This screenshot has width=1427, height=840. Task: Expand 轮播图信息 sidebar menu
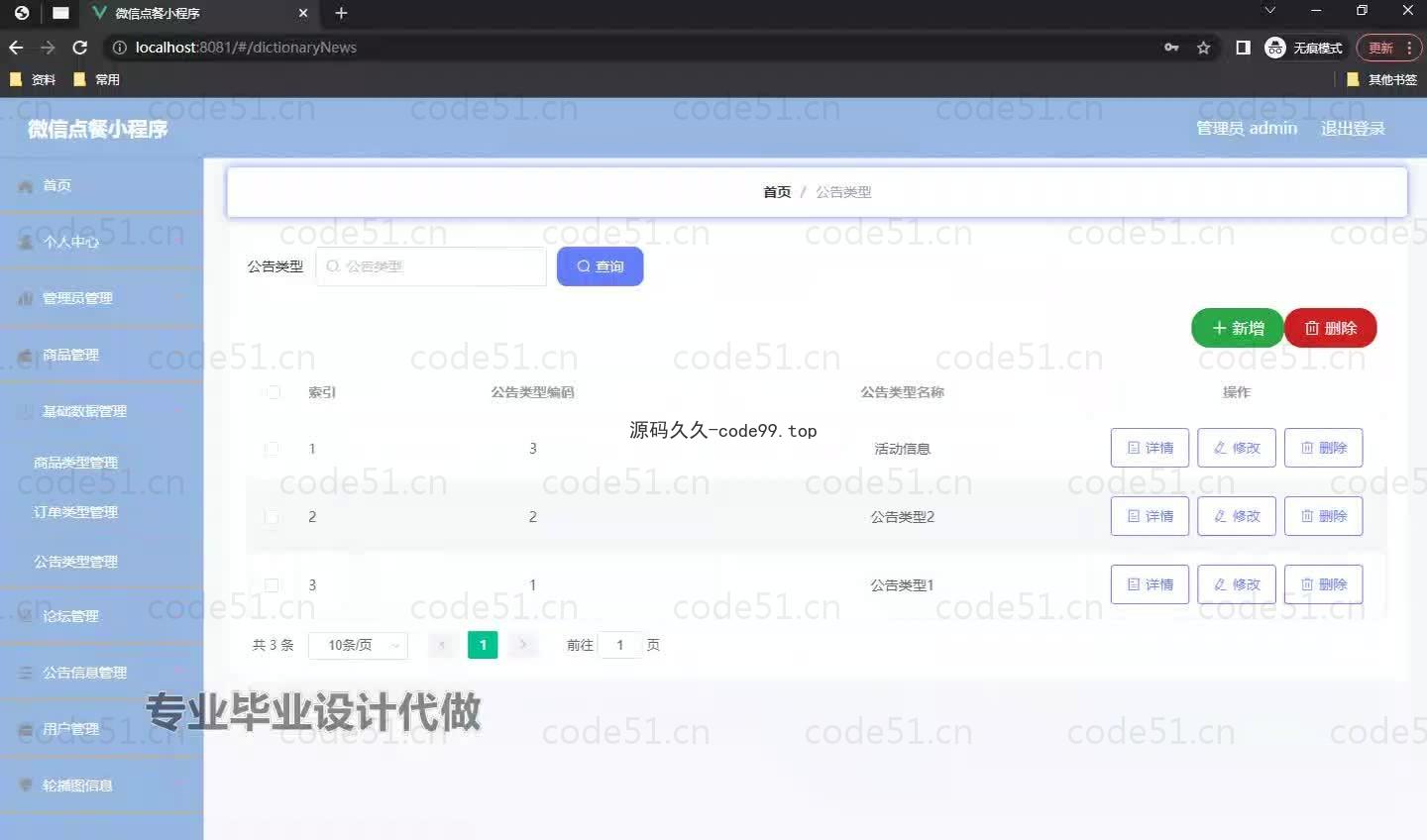coord(101,786)
